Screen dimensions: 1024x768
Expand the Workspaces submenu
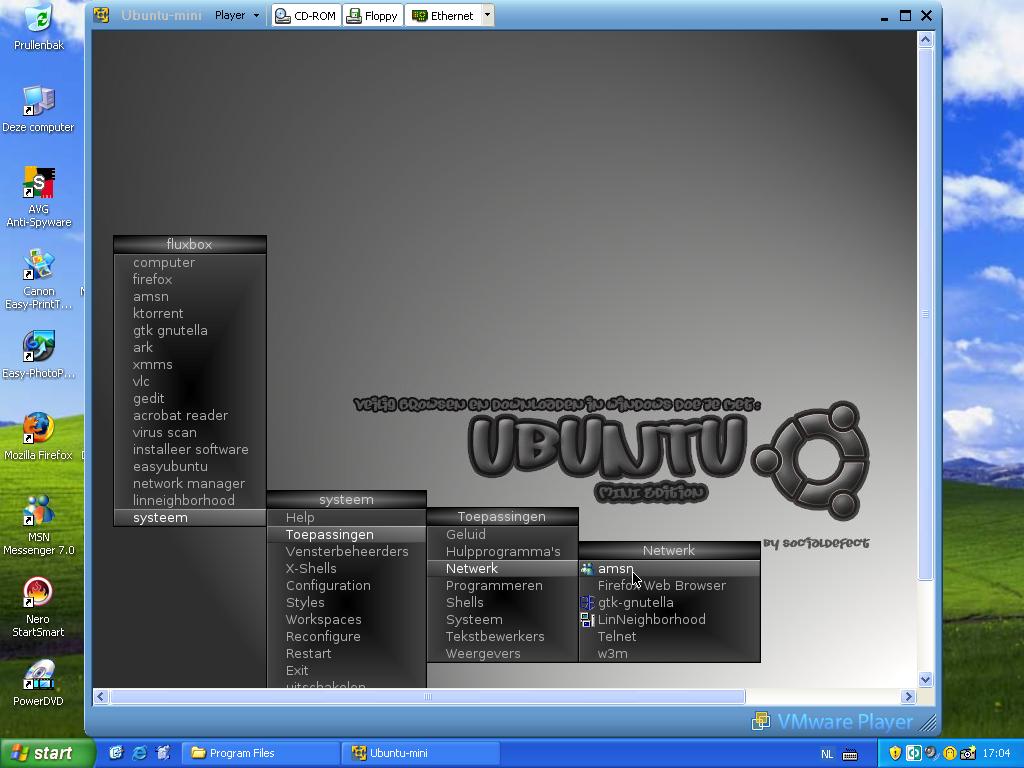click(347, 620)
